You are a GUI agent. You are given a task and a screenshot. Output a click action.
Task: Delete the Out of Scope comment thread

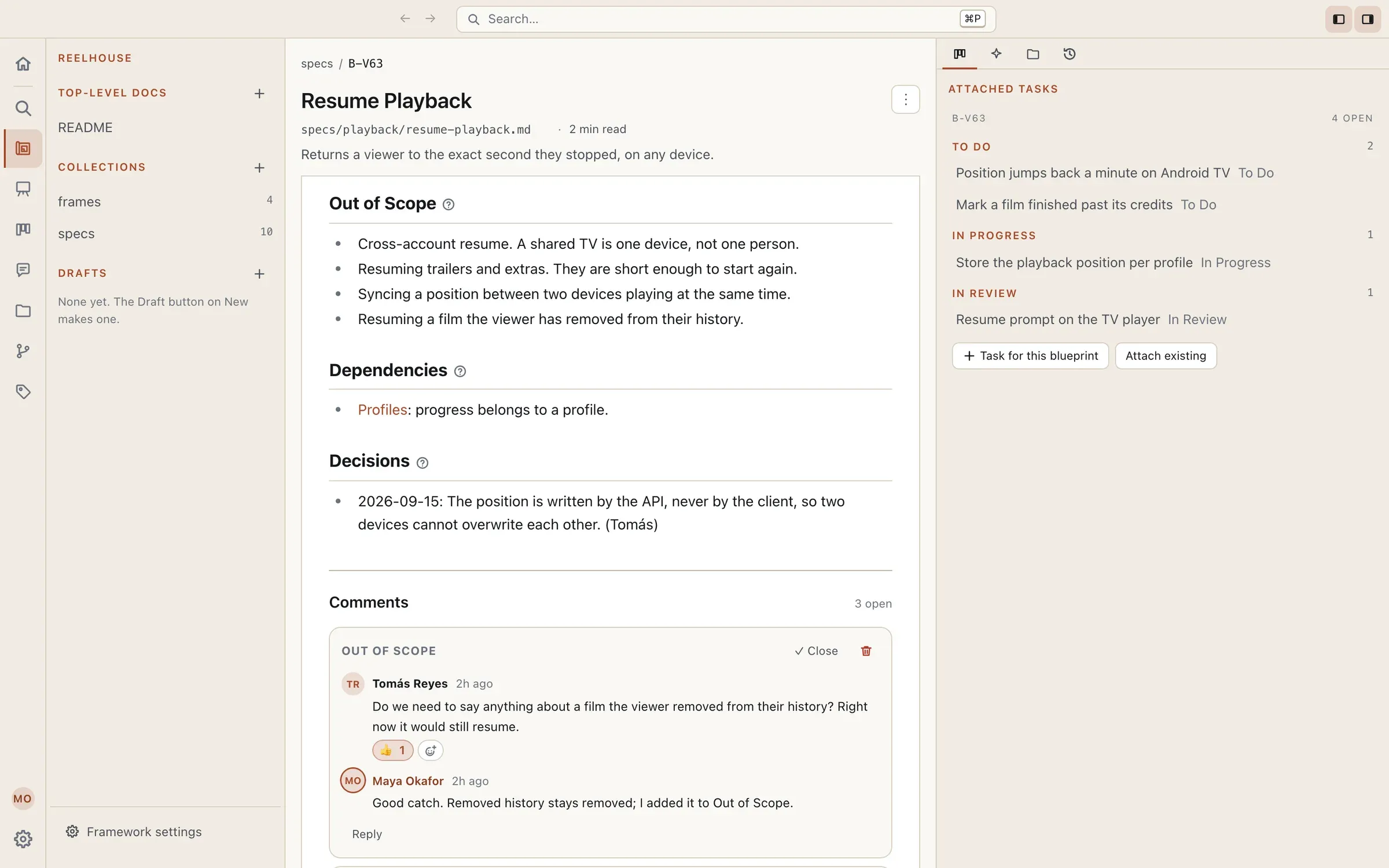tap(866, 651)
